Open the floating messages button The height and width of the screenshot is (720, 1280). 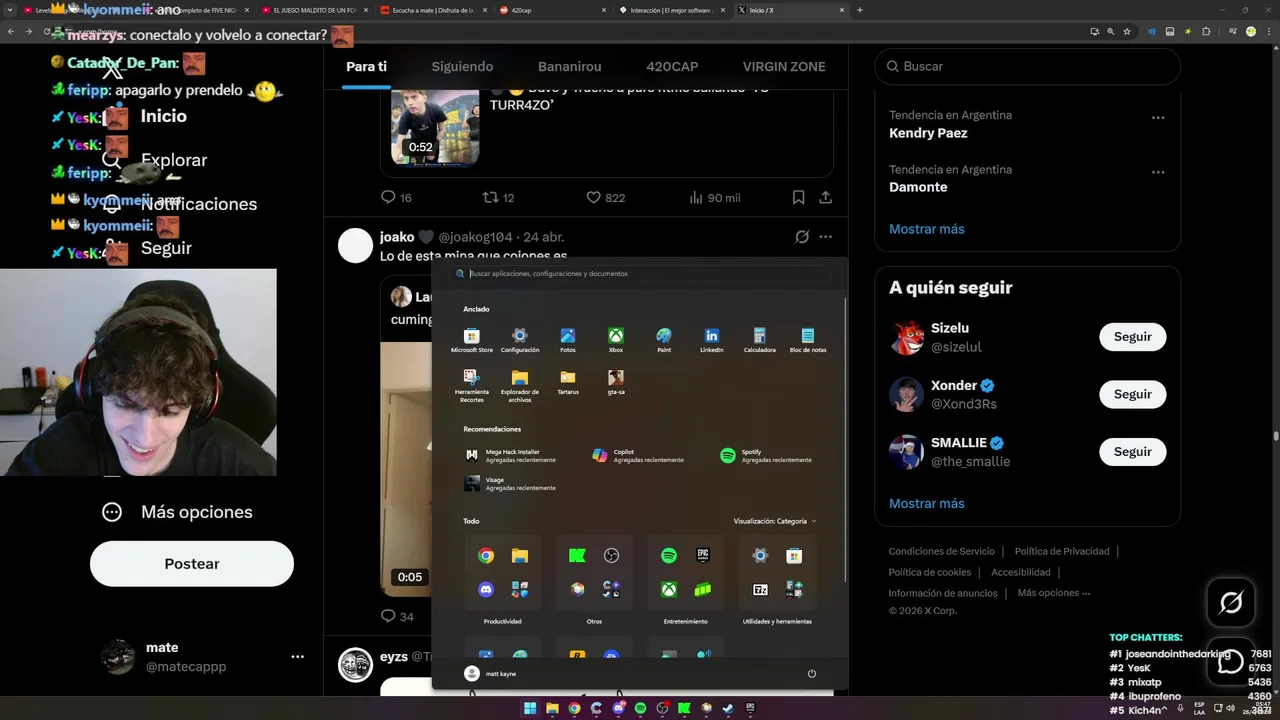coord(1231,661)
